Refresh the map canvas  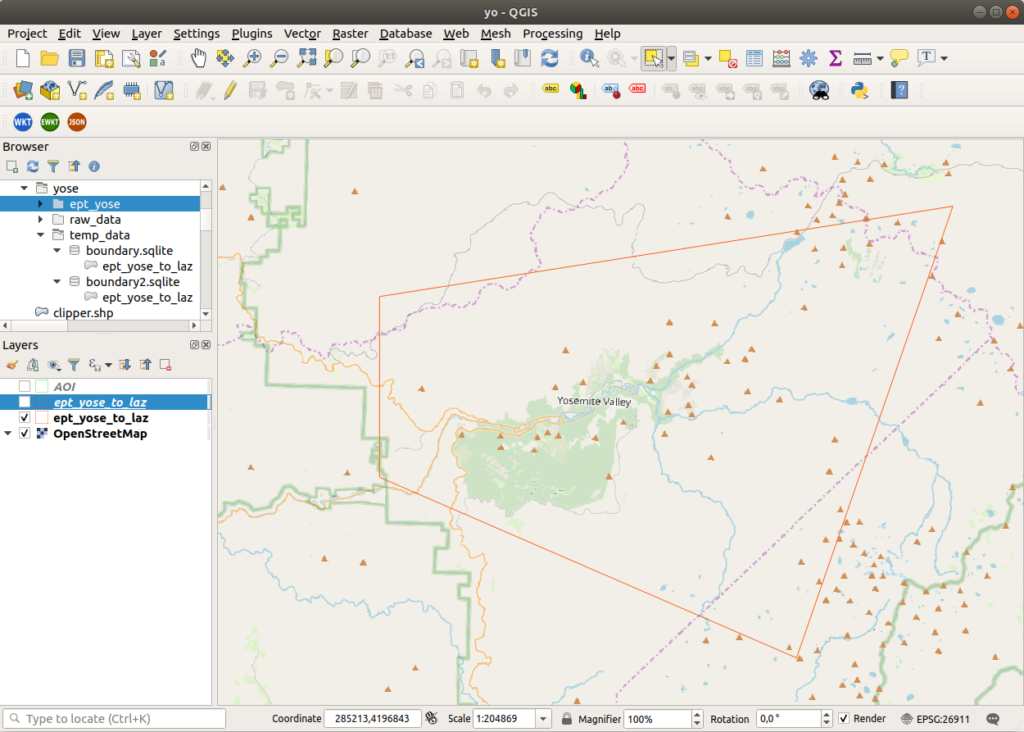coord(550,58)
